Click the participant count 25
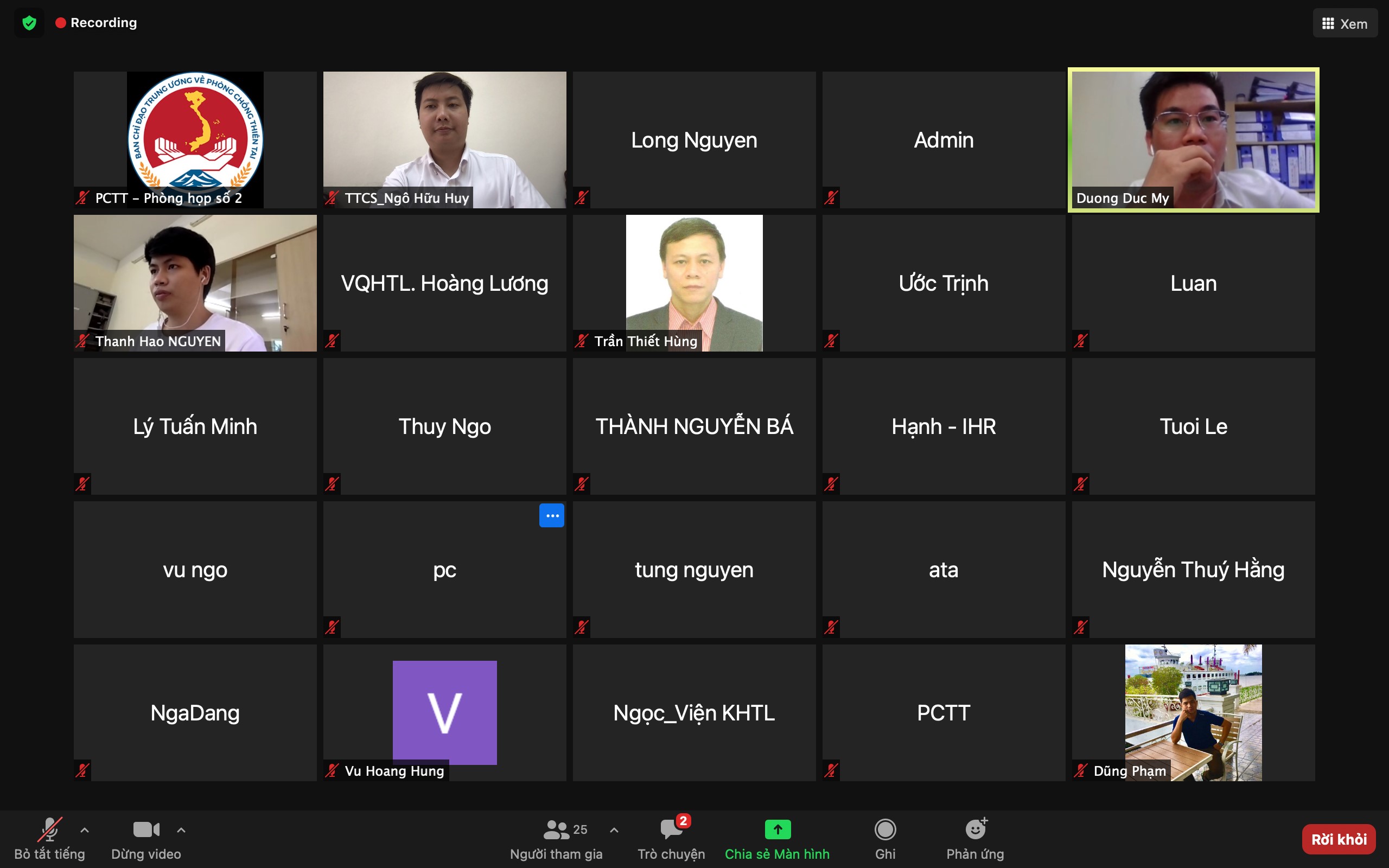 [x=580, y=829]
